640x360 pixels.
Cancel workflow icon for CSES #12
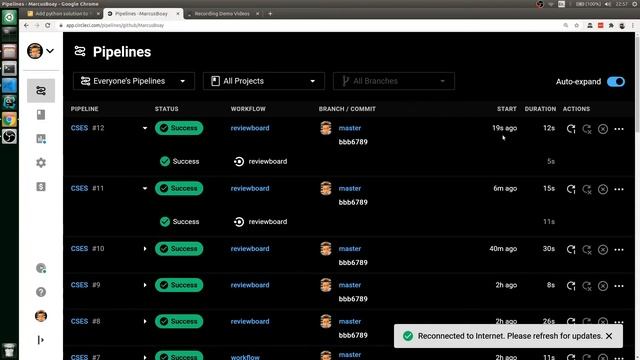click(603, 129)
